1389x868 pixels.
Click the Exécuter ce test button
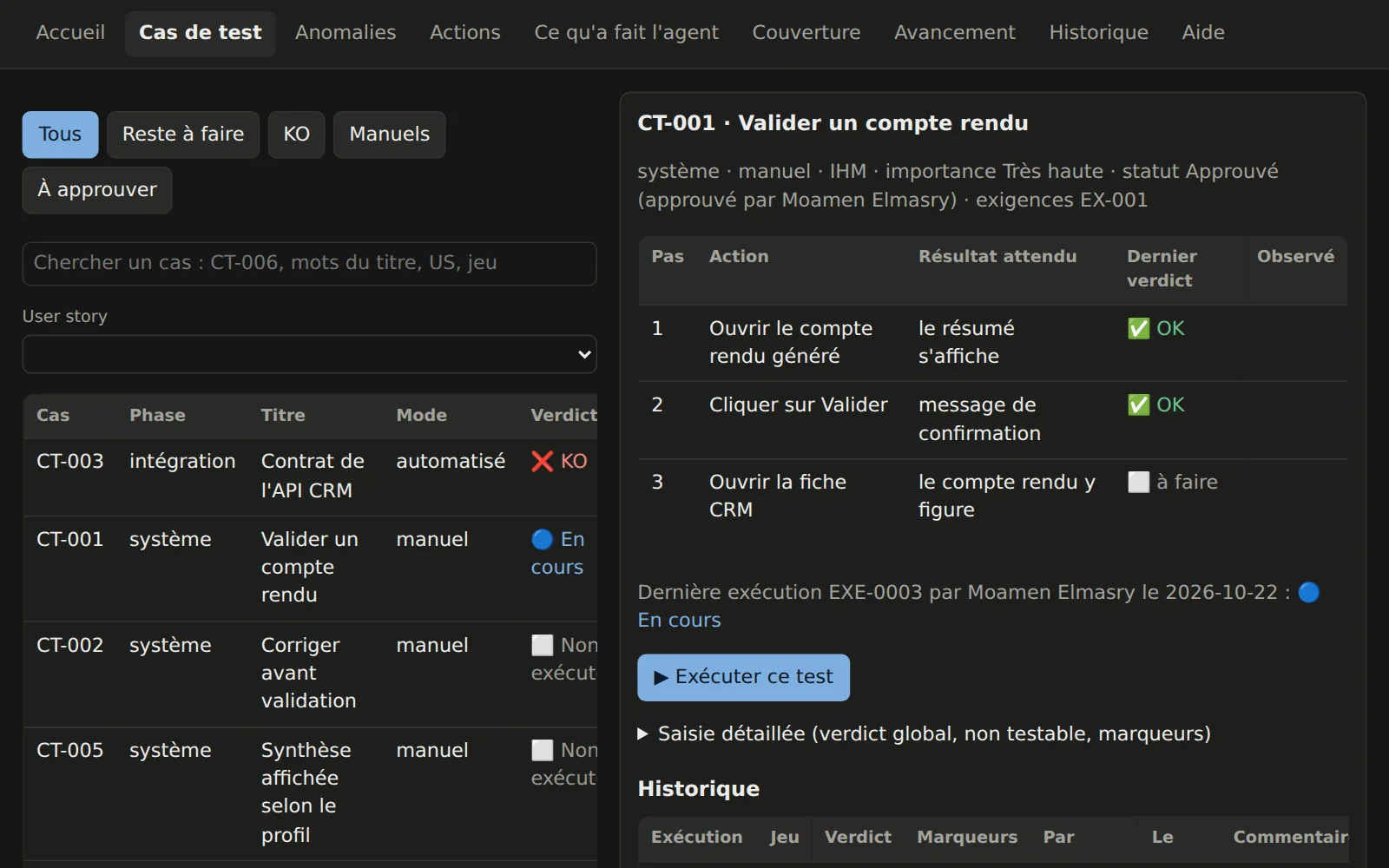[x=743, y=677]
